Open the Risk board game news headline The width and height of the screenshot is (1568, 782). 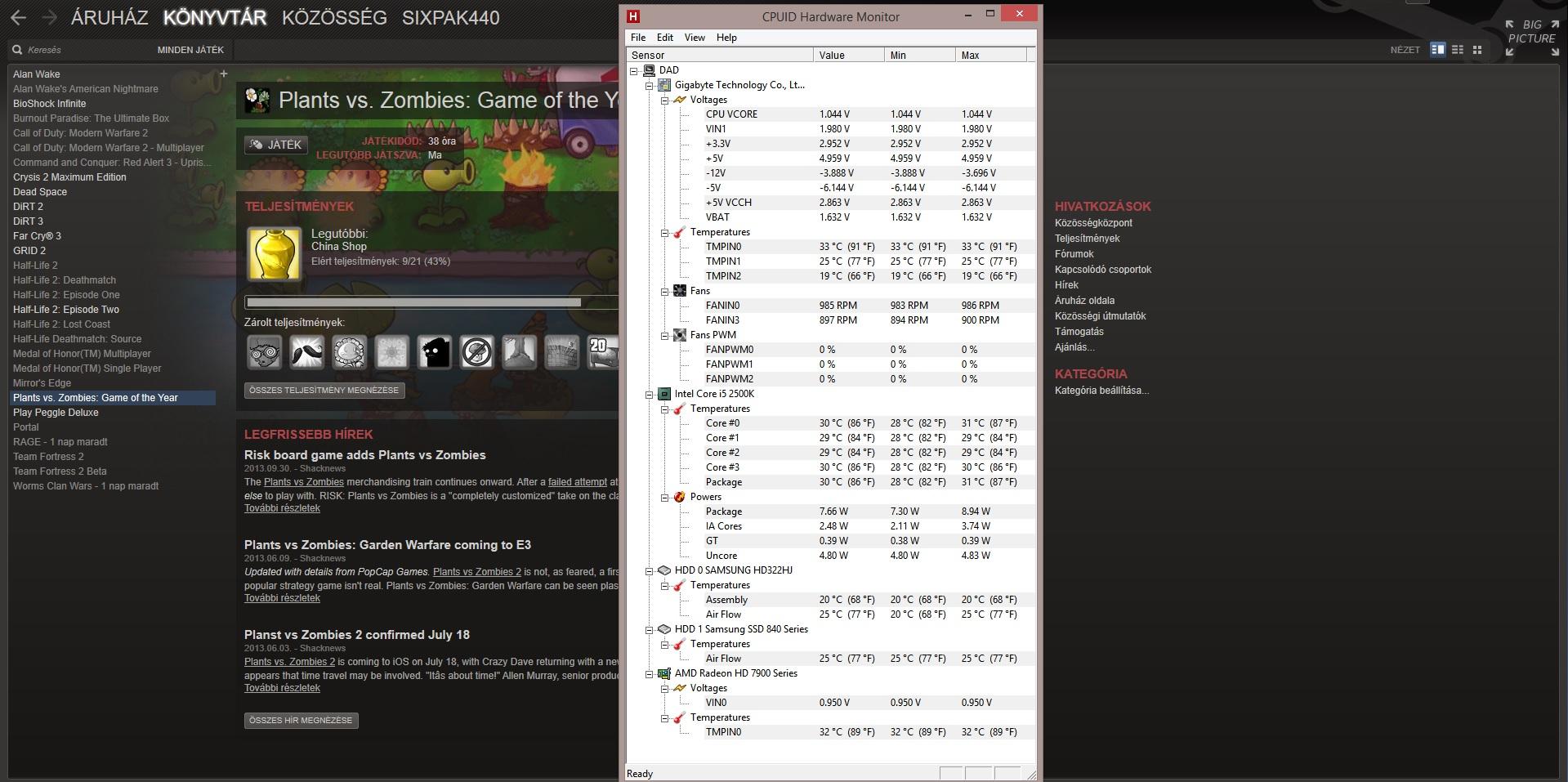pos(364,455)
